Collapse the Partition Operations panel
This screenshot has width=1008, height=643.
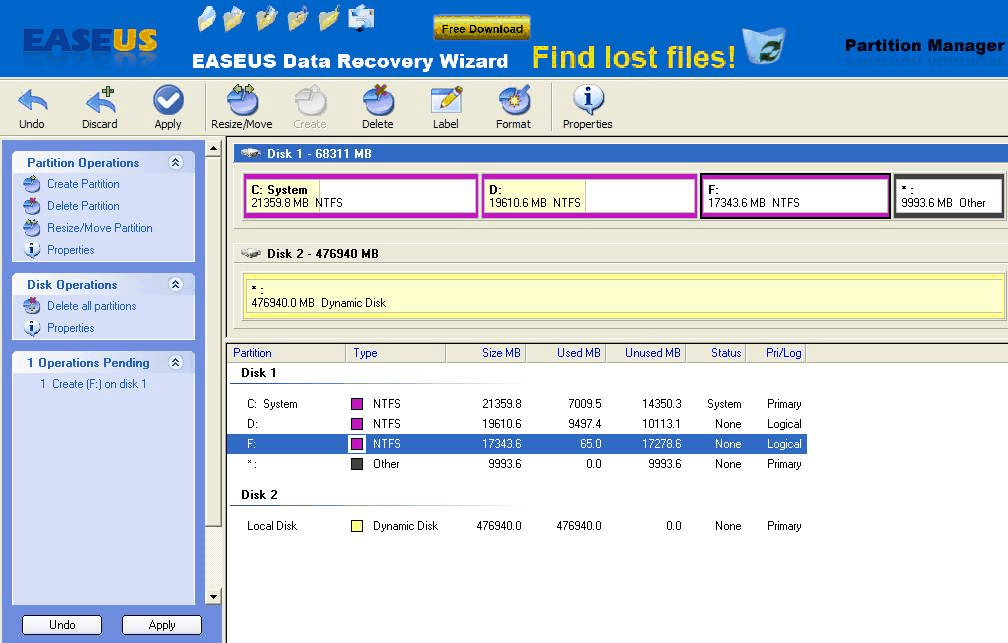coord(176,162)
